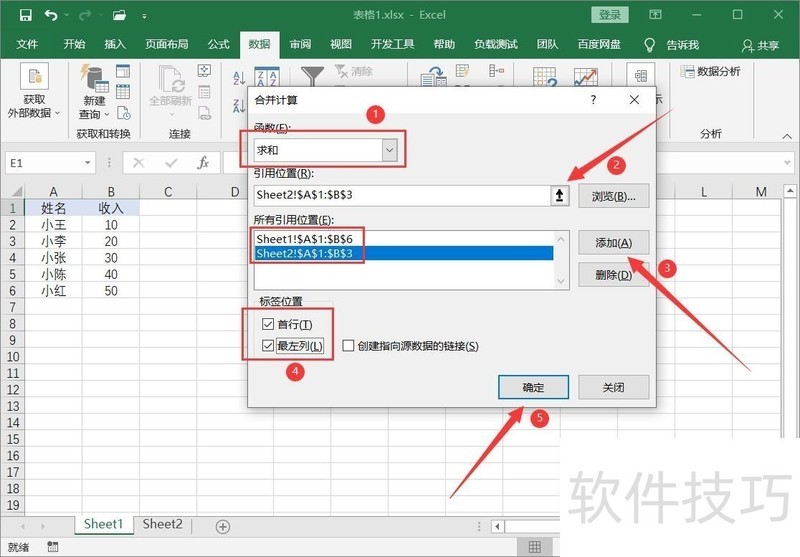Switch to the Page Layout (页面布局) tab

coord(167,45)
